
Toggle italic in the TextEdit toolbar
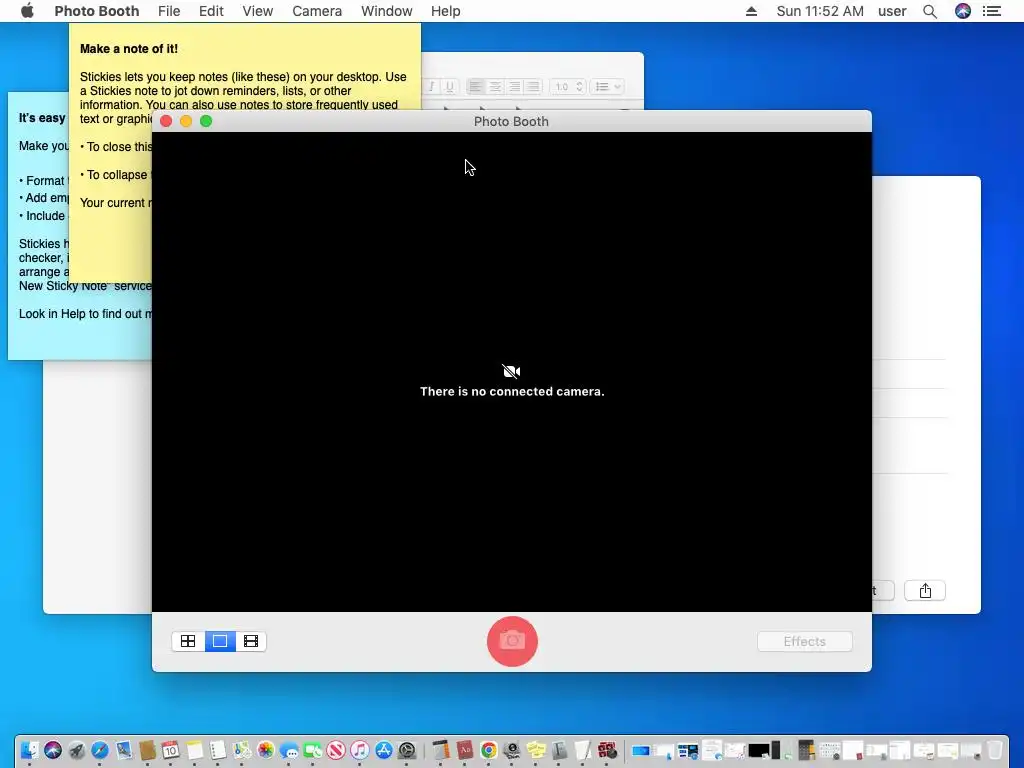(x=432, y=87)
